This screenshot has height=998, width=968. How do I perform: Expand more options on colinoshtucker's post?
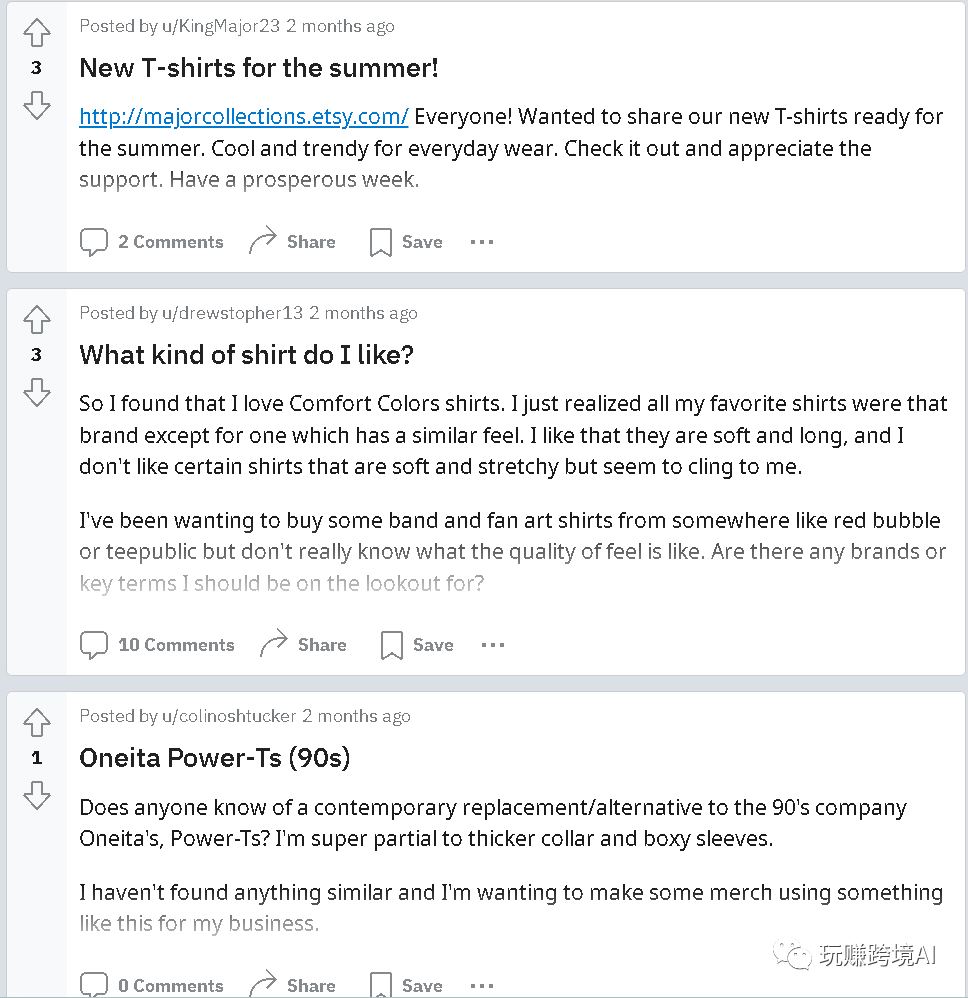(482, 985)
